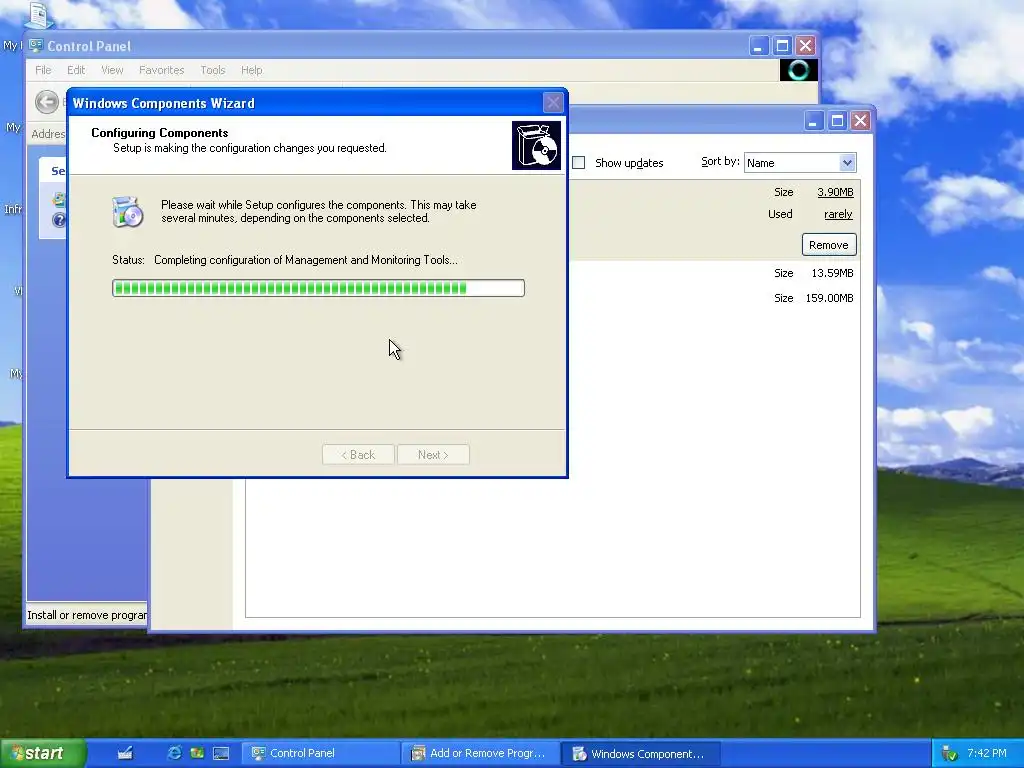Click the disabled Next button in wizard
The image size is (1024, 768).
(433, 455)
